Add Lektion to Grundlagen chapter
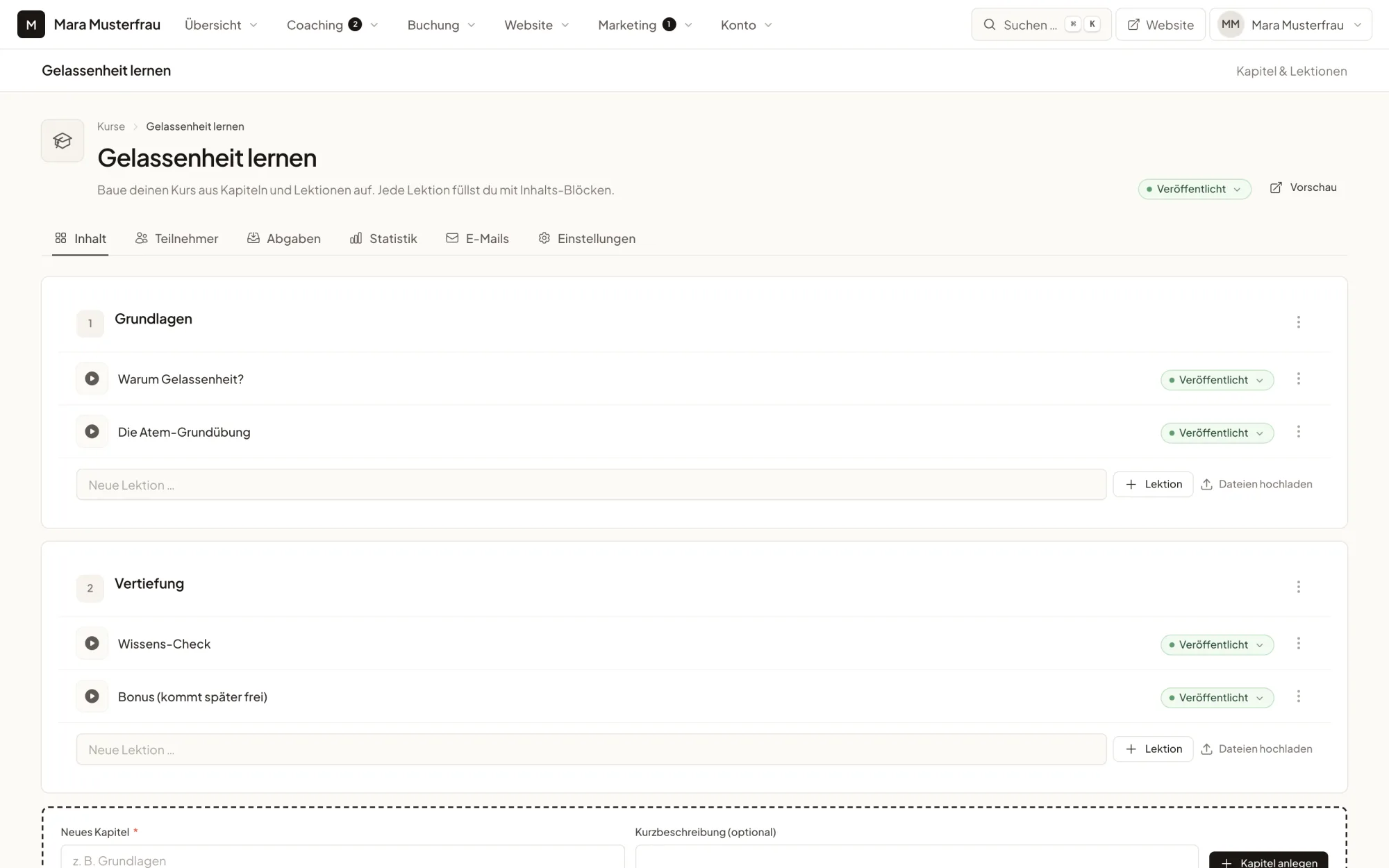The width and height of the screenshot is (1389, 868). click(x=1153, y=484)
